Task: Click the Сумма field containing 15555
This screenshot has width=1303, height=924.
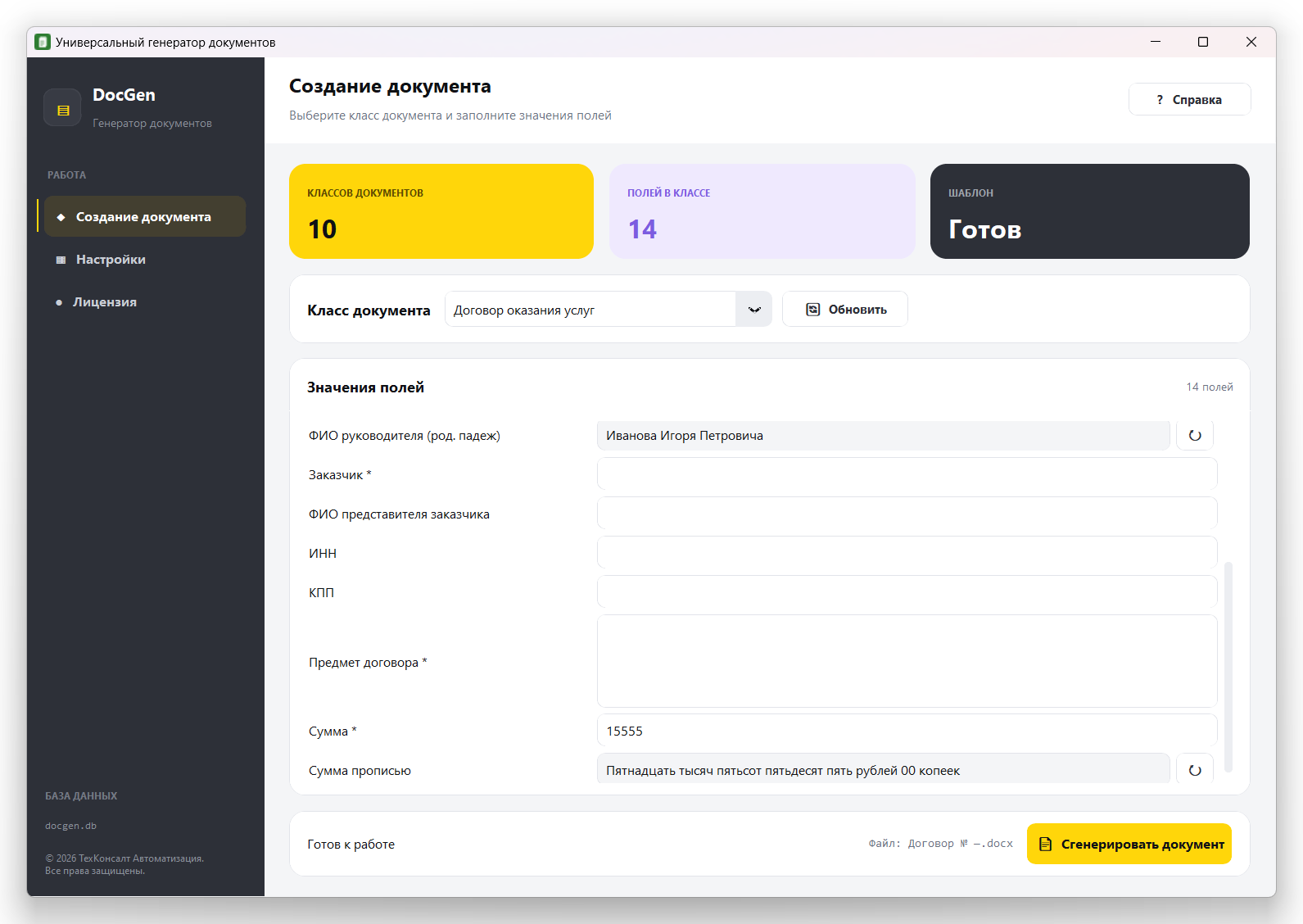Action: point(907,731)
